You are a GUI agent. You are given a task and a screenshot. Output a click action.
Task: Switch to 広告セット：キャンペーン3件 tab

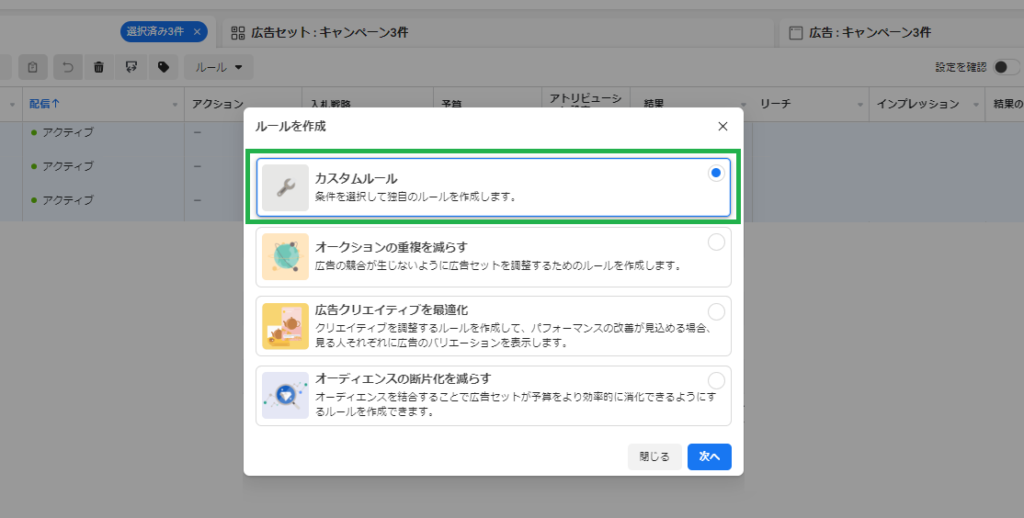coord(498,33)
